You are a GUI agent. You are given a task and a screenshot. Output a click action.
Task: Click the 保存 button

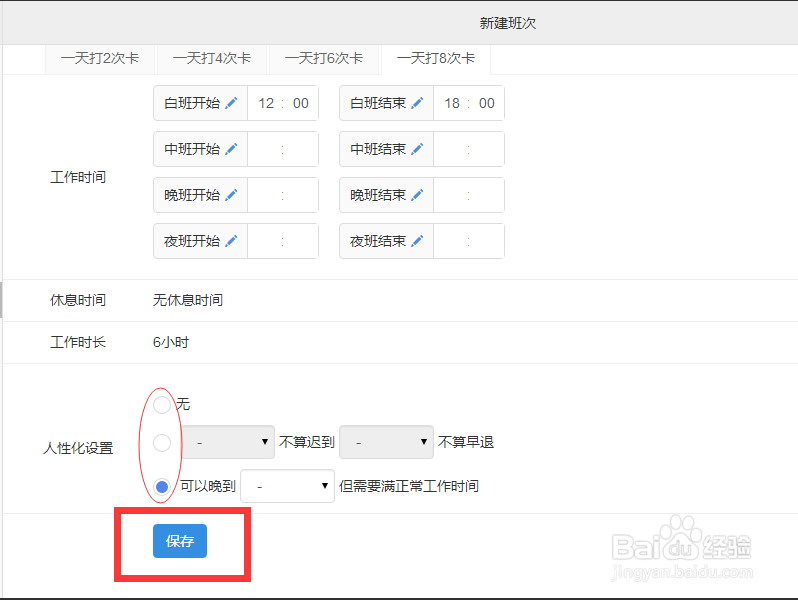tap(180, 541)
